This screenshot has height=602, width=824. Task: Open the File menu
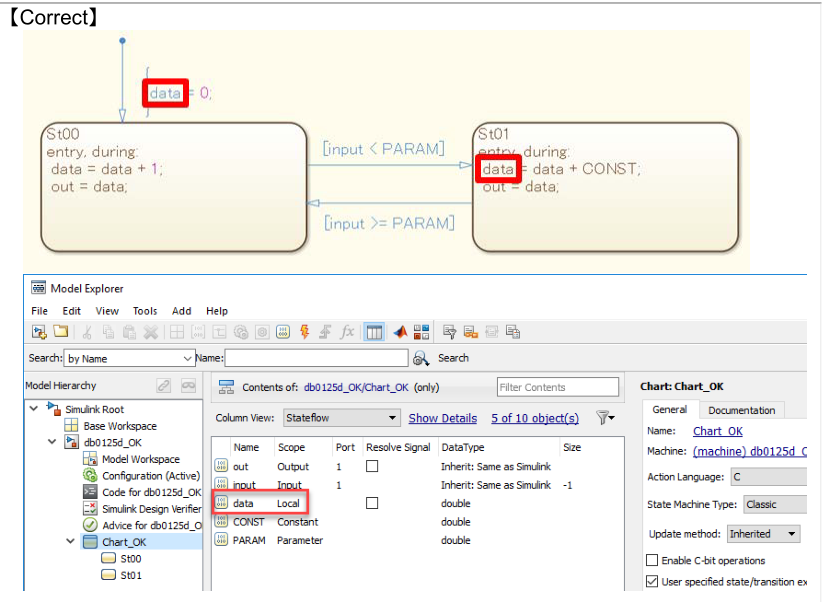(x=39, y=311)
